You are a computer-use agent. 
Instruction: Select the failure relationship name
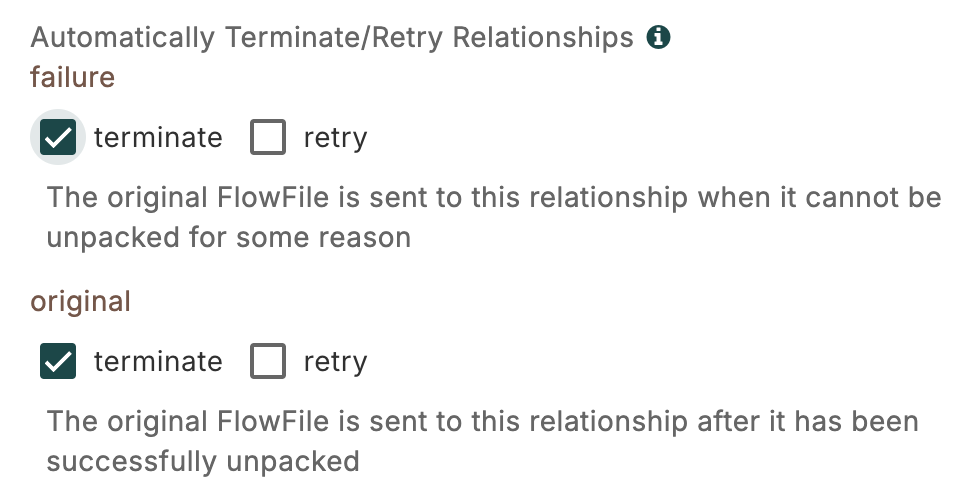click(x=73, y=77)
